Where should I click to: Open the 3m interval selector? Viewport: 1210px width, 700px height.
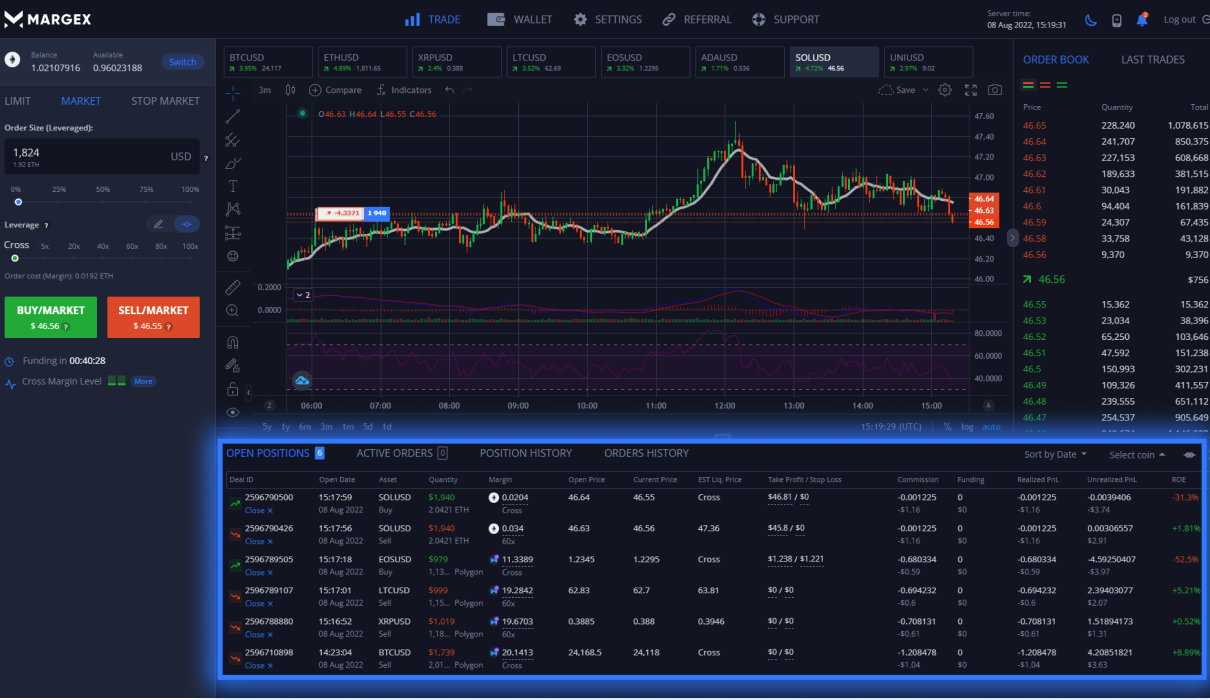tap(265, 90)
